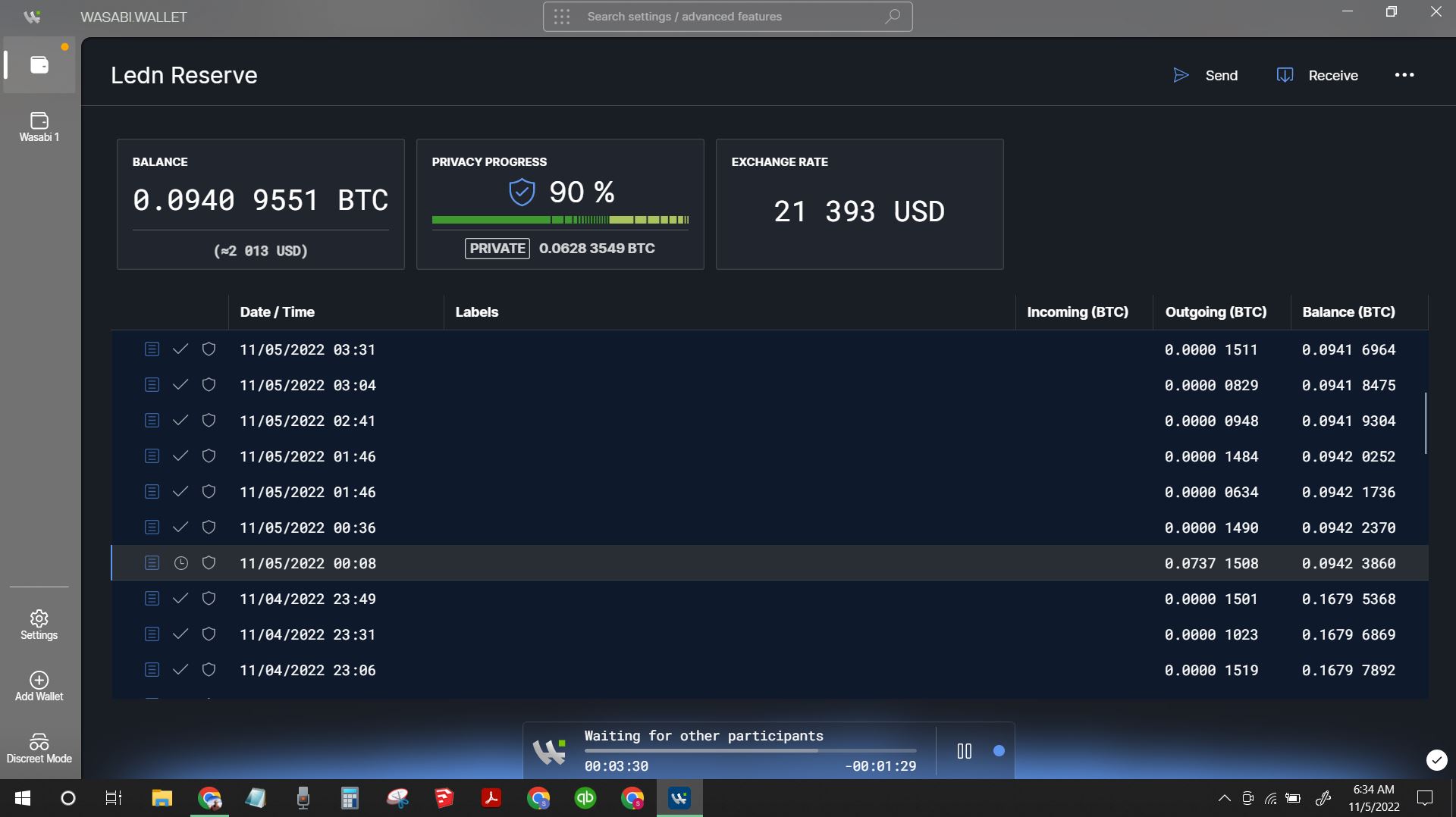1456x817 pixels.
Task: Click confirmed checkmark on 03:31 transaction
Action: pos(180,349)
